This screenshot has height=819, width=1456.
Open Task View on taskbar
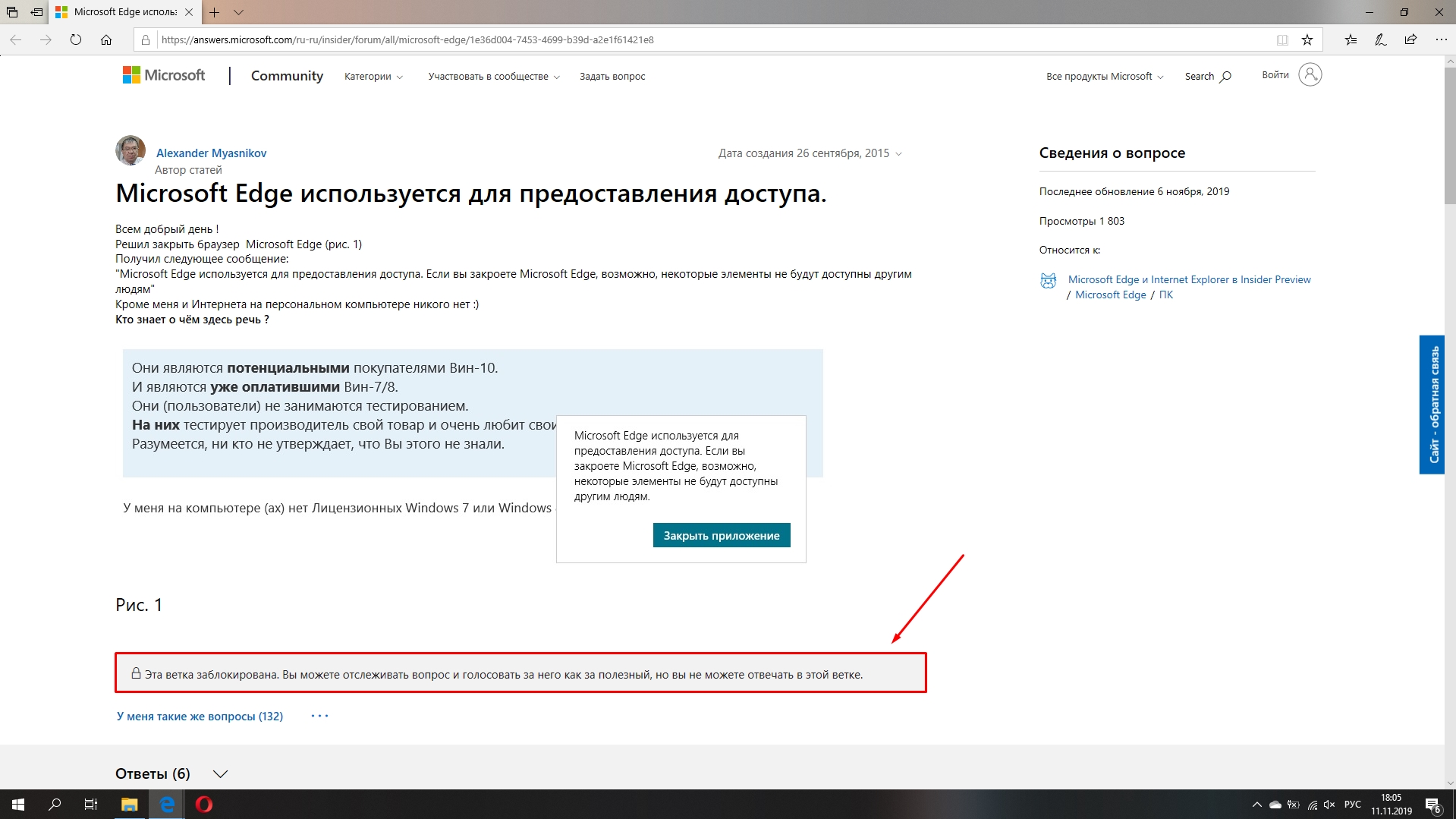[91, 805]
